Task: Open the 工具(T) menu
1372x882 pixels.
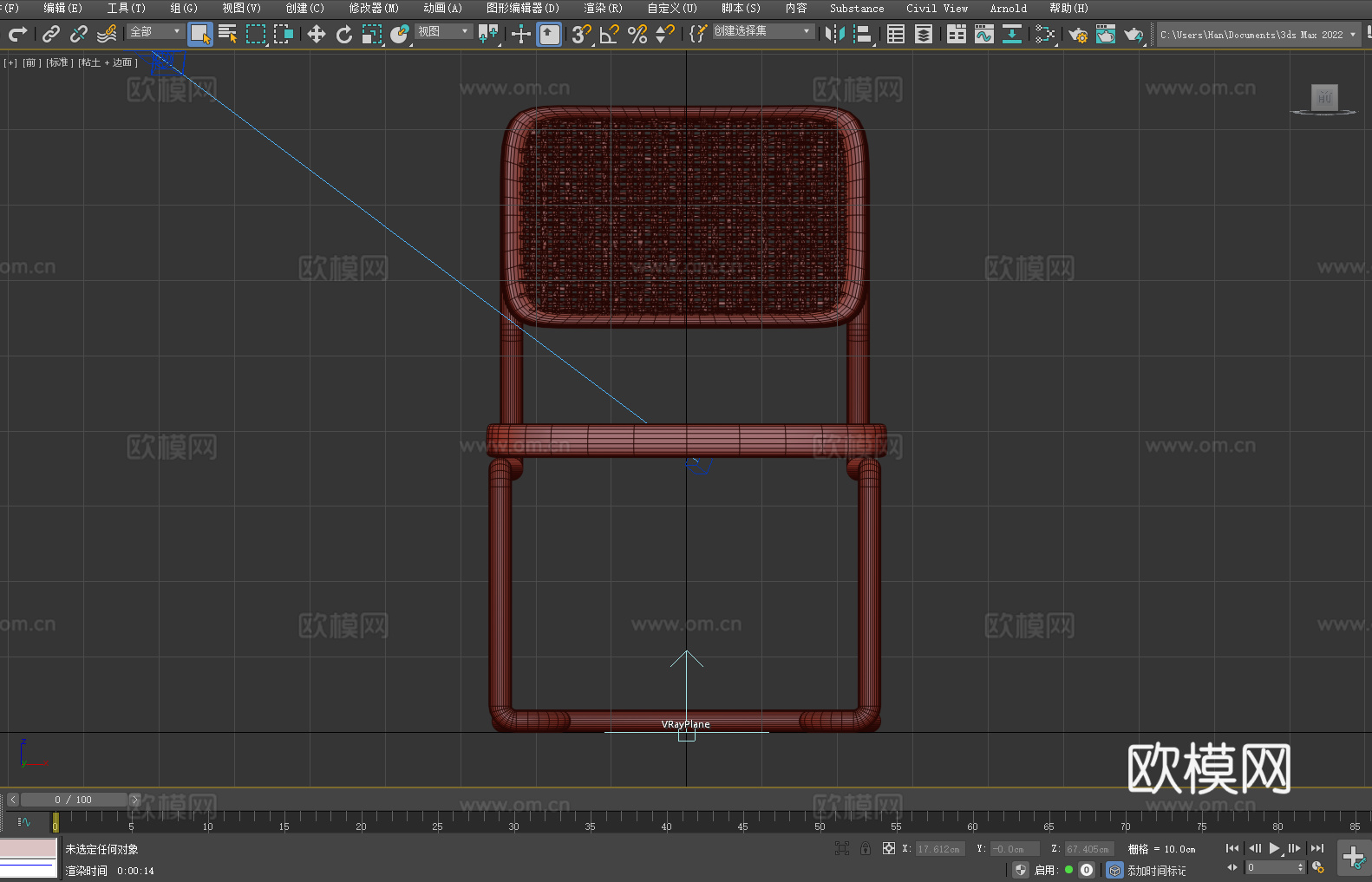Action: click(x=126, y=8)
